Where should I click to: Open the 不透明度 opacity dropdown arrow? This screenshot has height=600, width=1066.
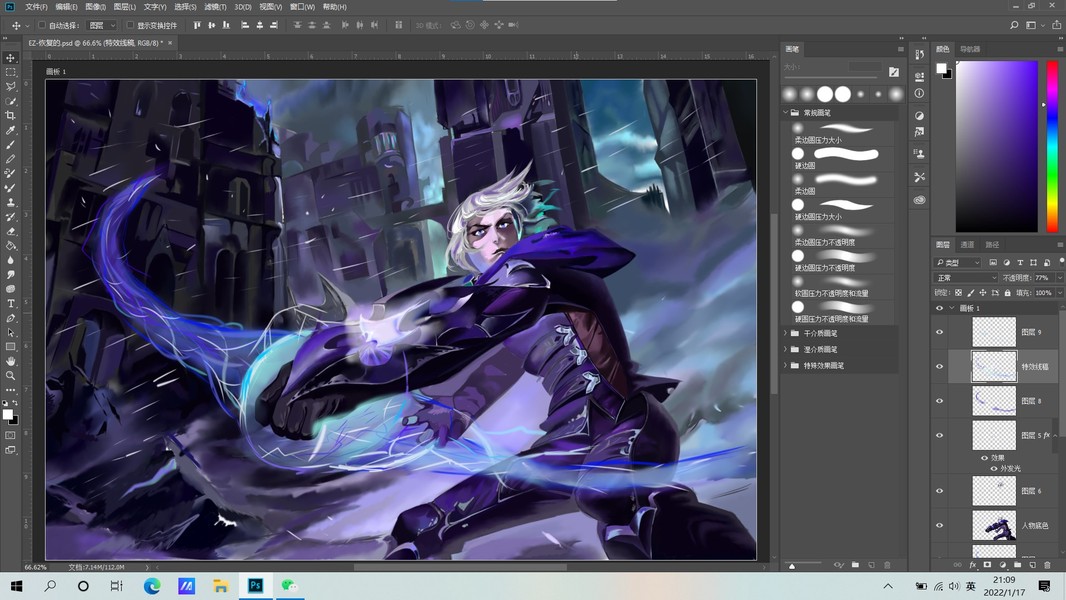[x=1059, y=278]
